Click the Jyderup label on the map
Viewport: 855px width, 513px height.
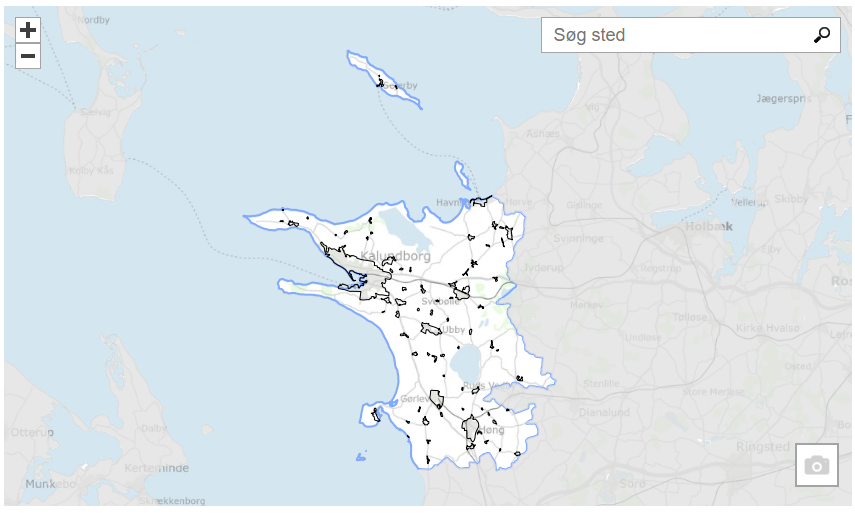(x=545, y=270)
